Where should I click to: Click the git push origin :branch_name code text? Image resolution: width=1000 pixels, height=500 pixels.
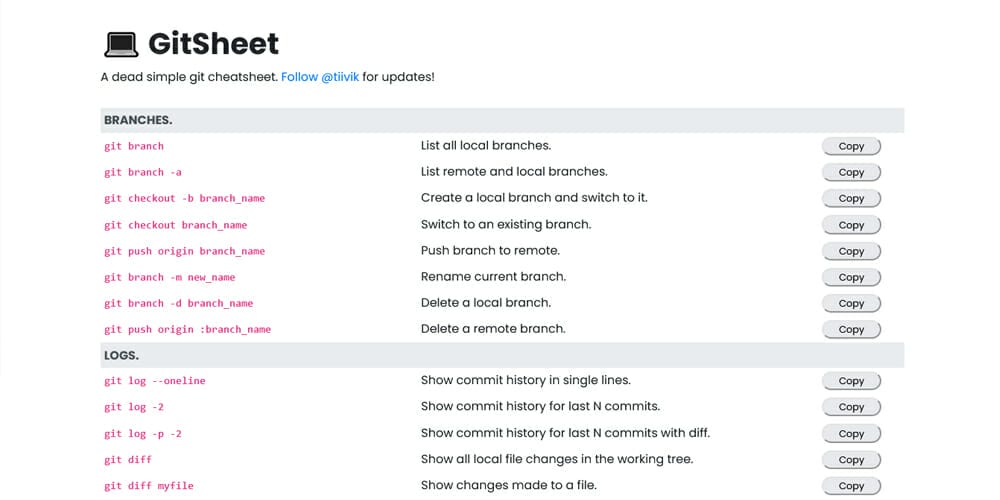[x=188, y=330]
